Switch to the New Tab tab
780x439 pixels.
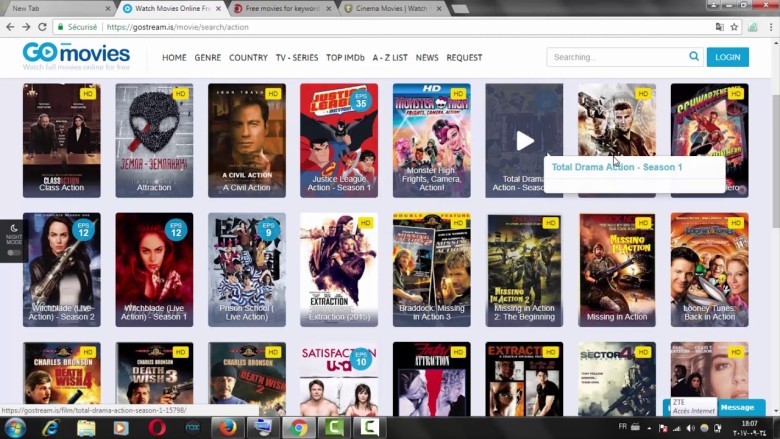pos(55,8)
